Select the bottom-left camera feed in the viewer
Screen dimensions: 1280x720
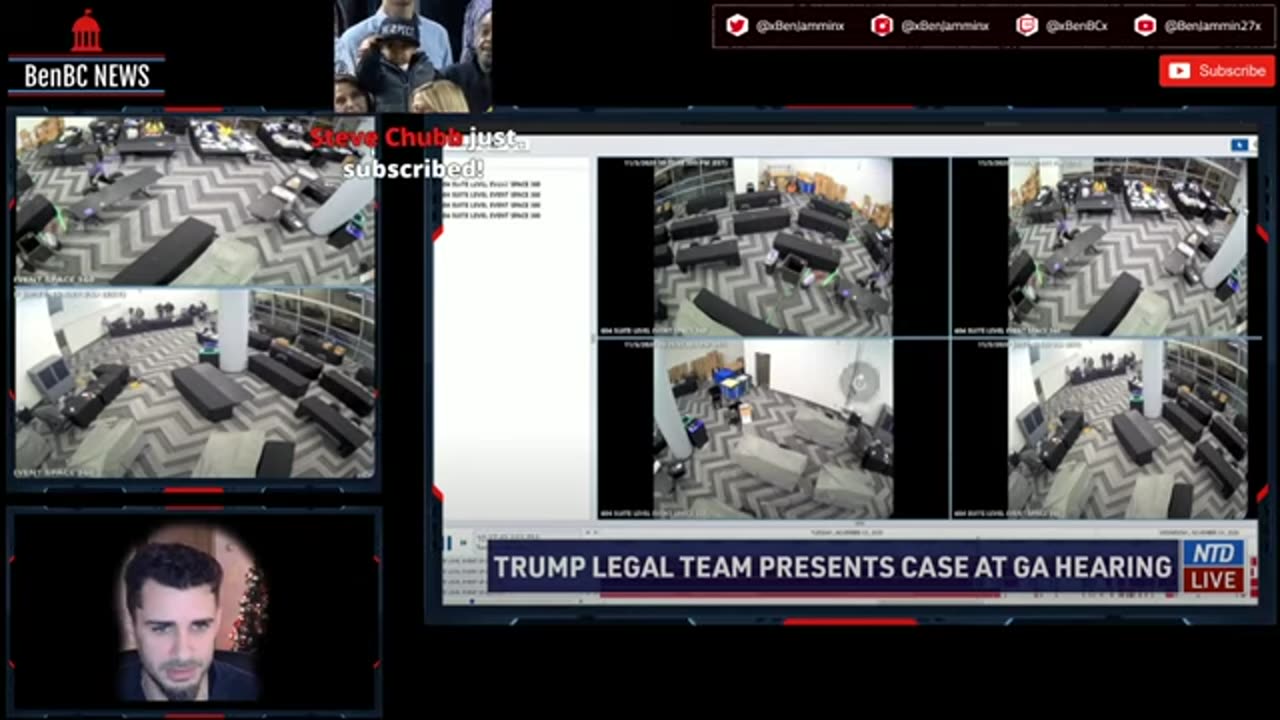point(773,429)
